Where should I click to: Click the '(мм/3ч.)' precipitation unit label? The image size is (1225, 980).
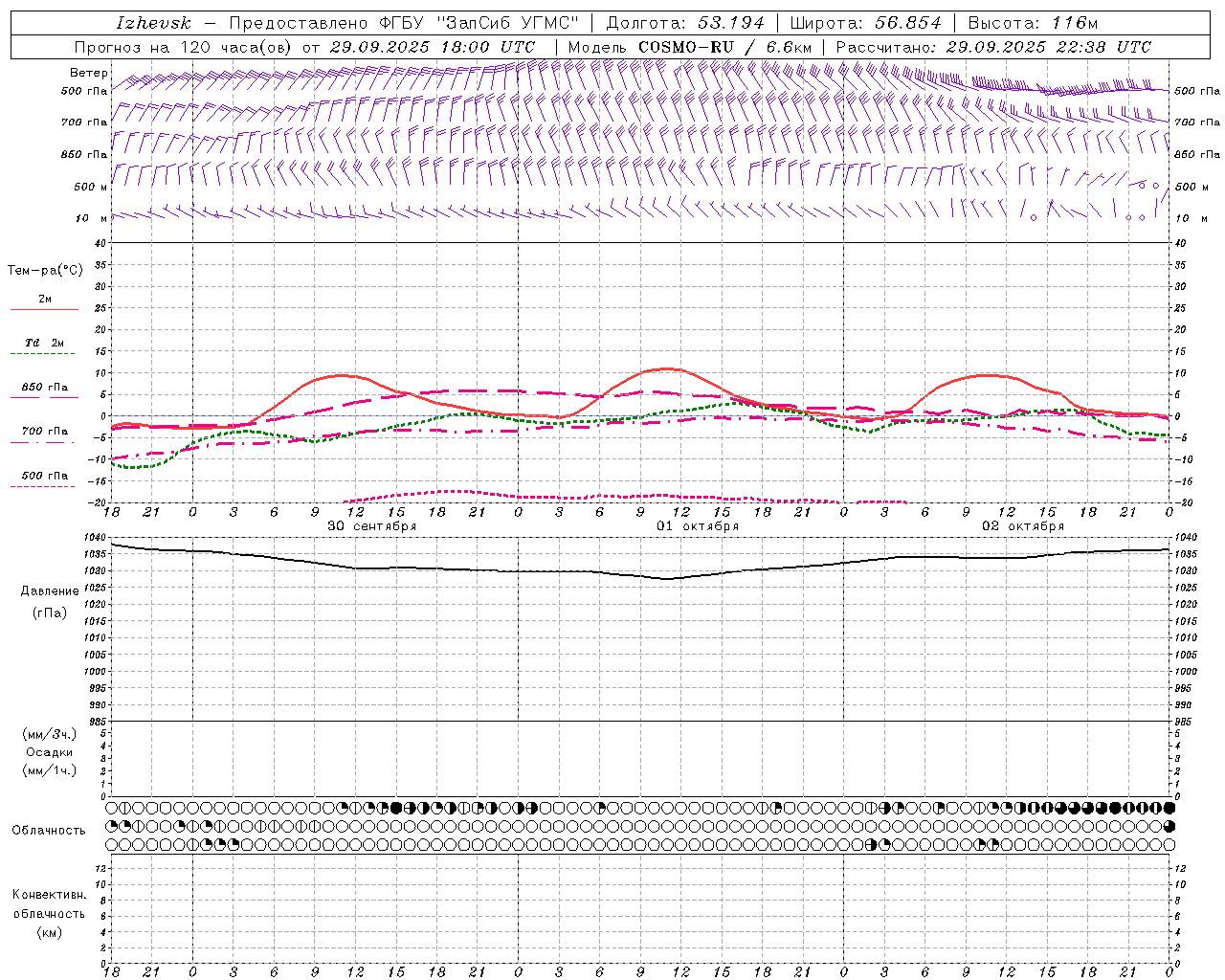[x=50, y=734]
